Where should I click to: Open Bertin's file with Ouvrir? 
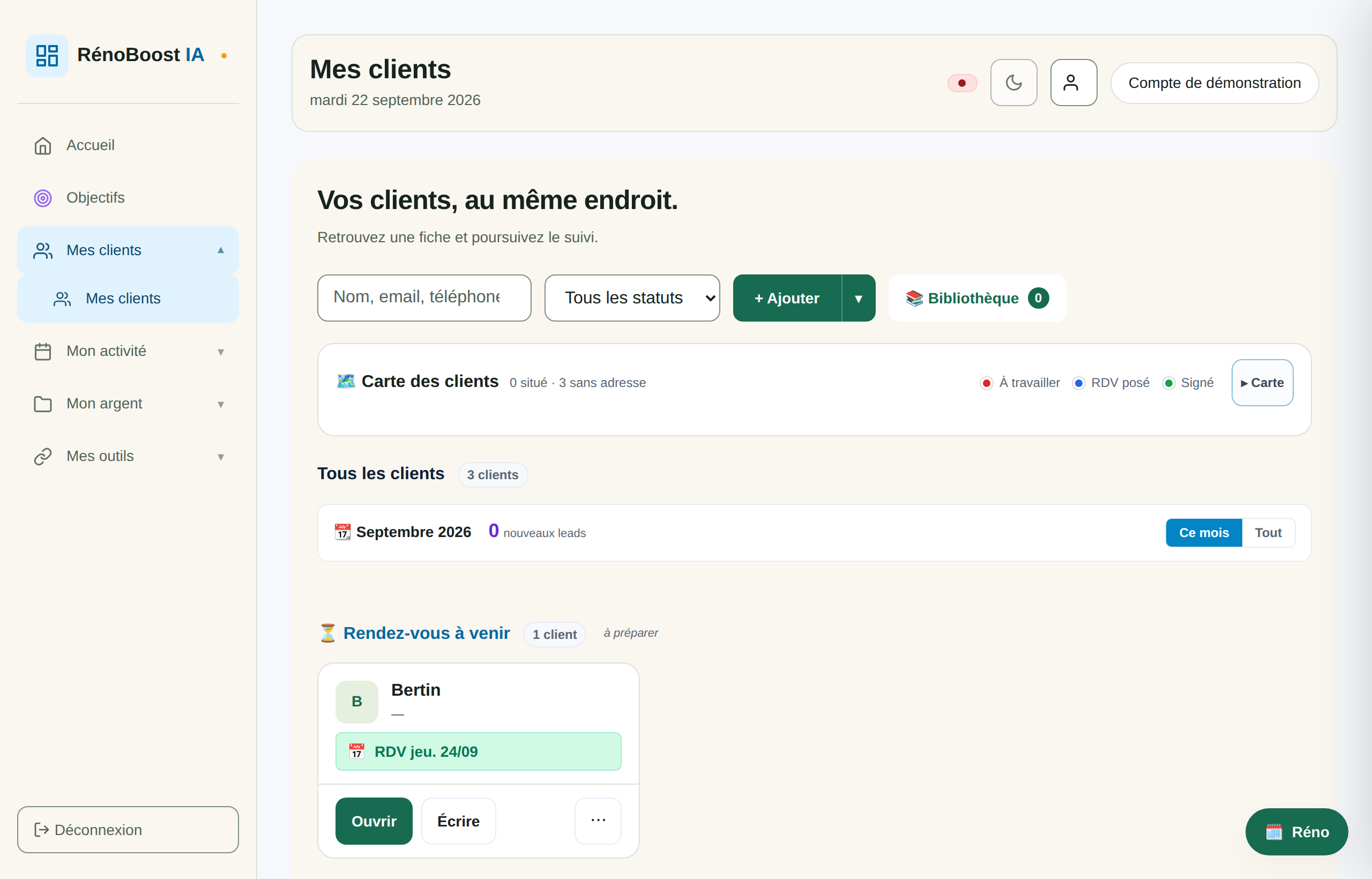tap(374, 821)
